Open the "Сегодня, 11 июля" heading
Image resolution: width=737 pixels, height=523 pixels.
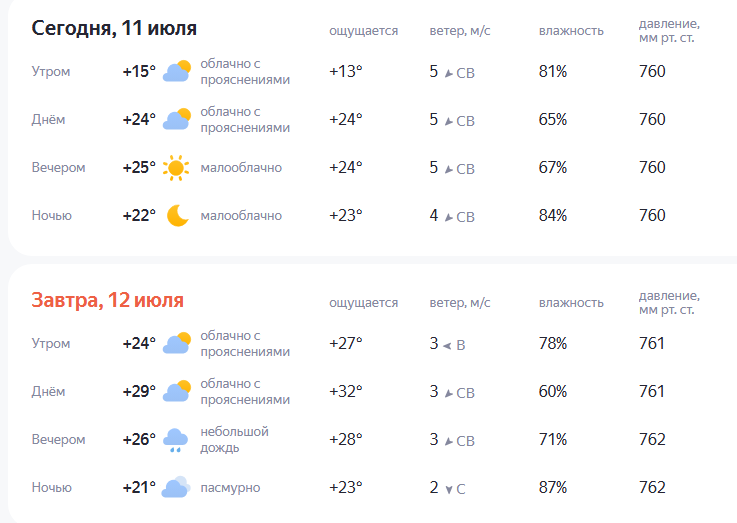pos(114,28)
